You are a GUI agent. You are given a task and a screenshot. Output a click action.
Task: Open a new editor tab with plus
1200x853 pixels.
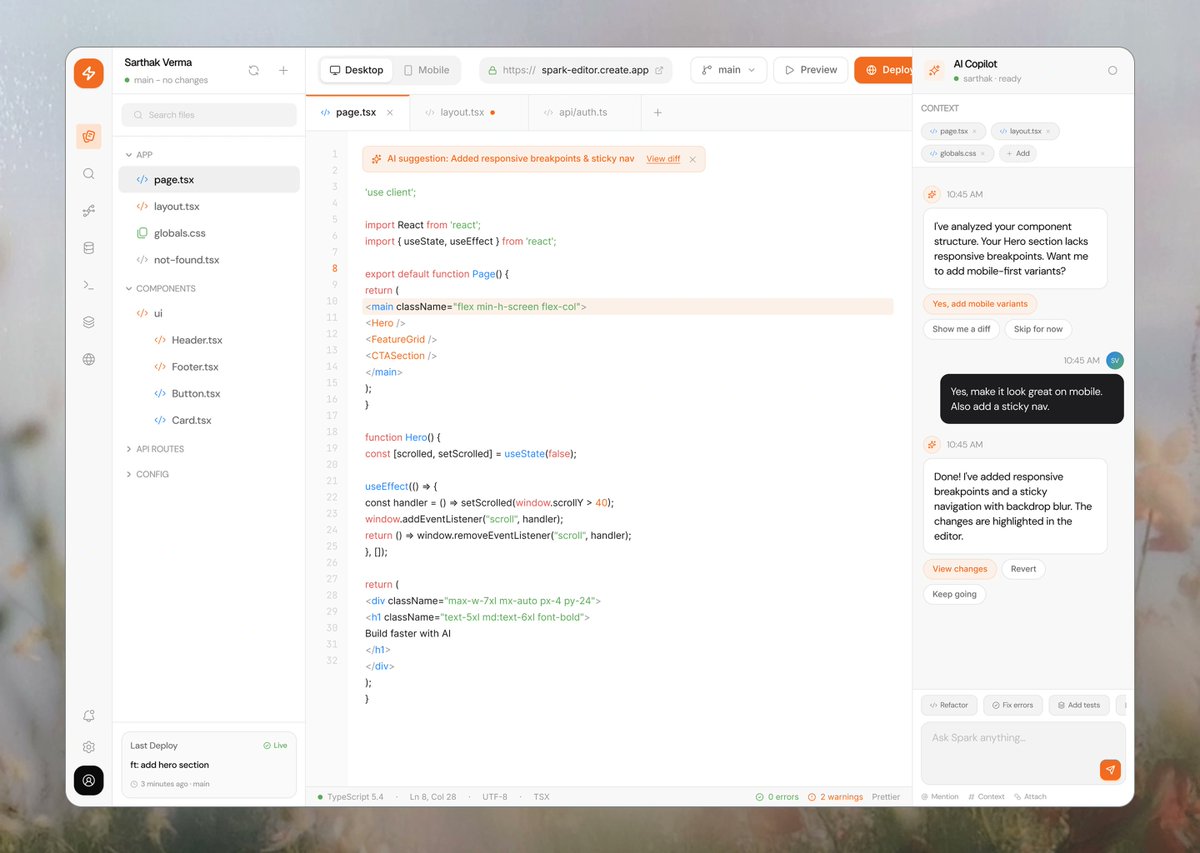(658, 113)
